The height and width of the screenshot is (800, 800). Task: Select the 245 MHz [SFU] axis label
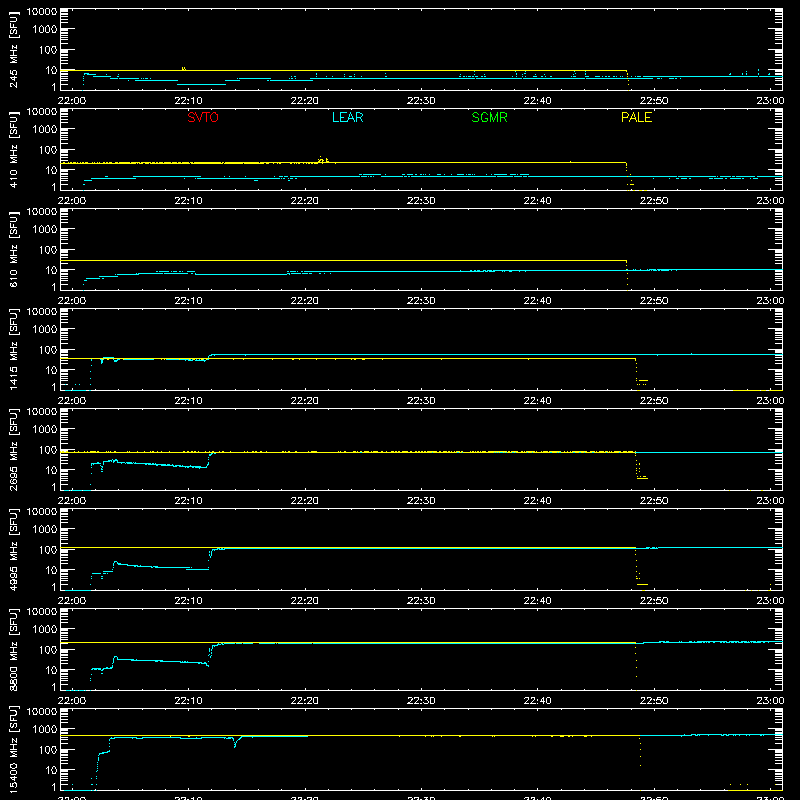click(13, 49)
